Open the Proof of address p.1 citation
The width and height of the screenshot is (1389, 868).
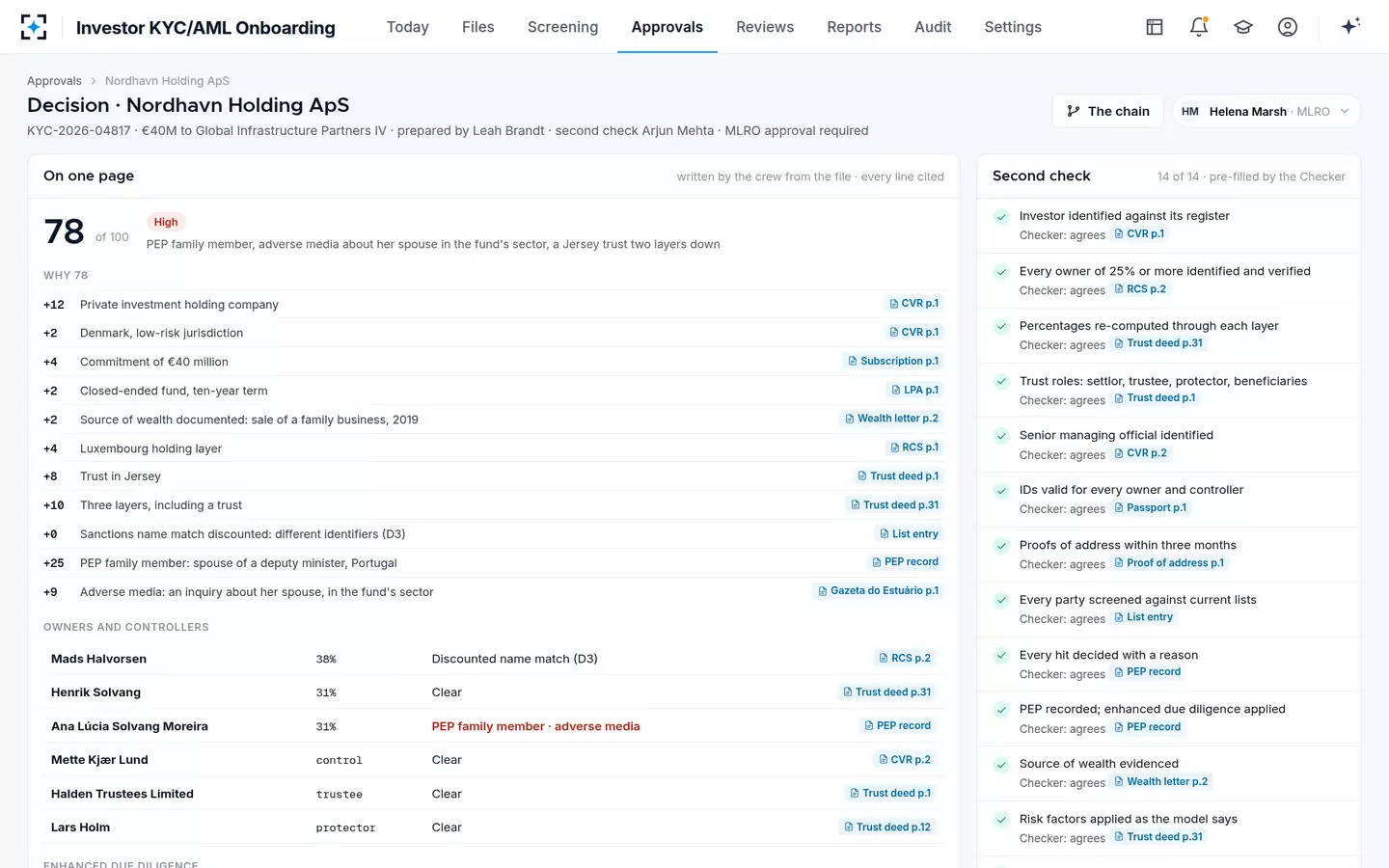(x=1169, y=563)
